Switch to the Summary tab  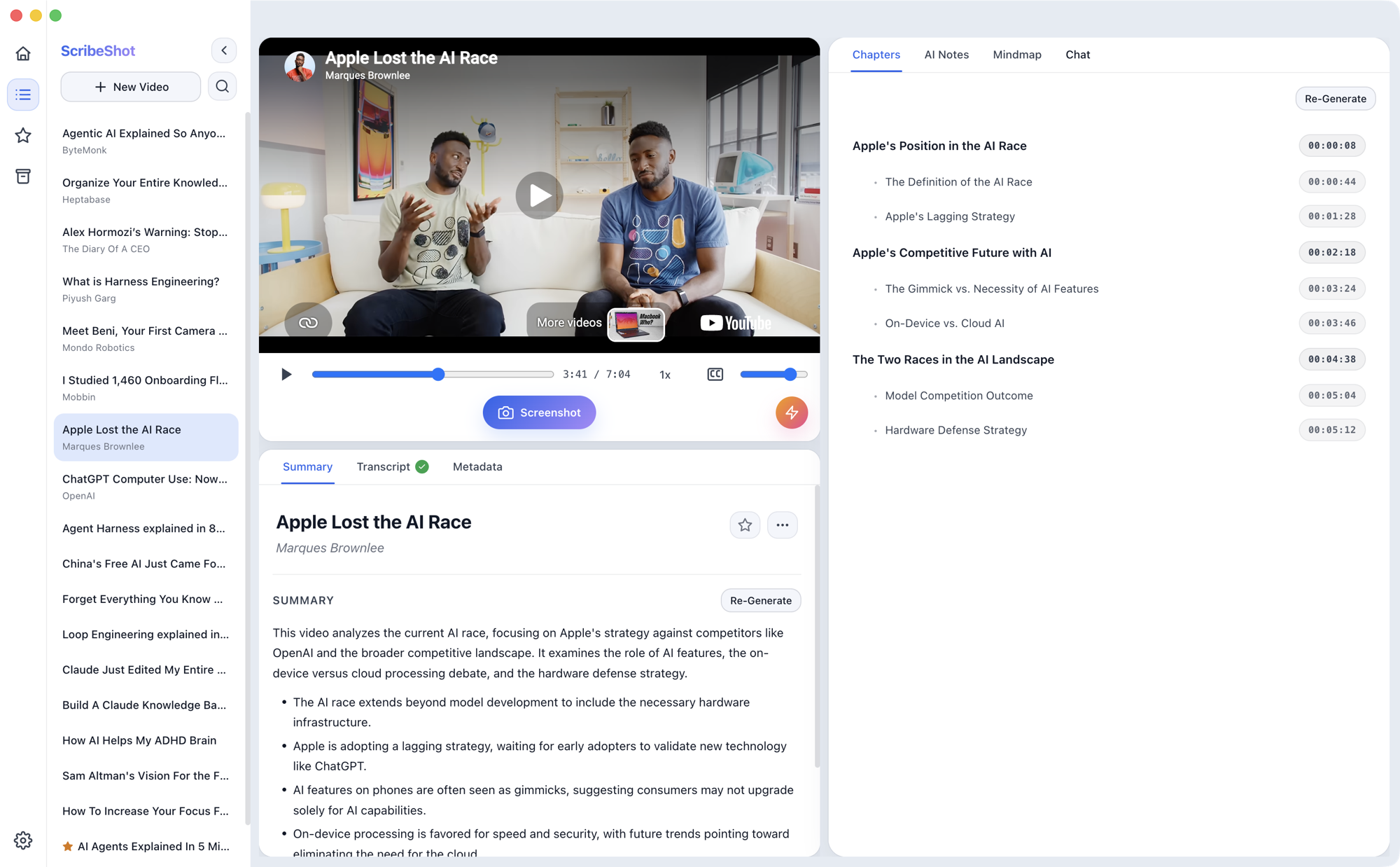[307, 467]
